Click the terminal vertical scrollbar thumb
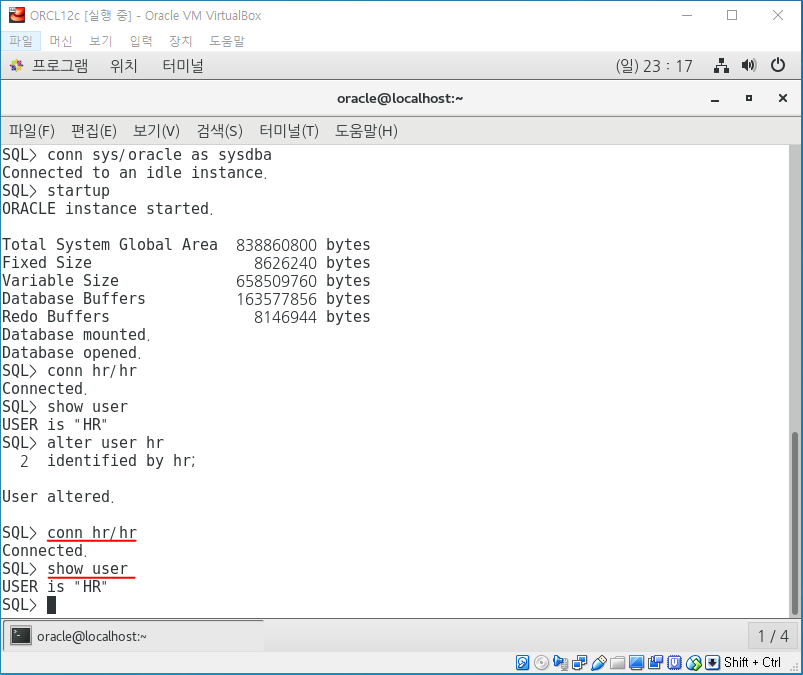 pyautogui.click(x=795, y=523)
